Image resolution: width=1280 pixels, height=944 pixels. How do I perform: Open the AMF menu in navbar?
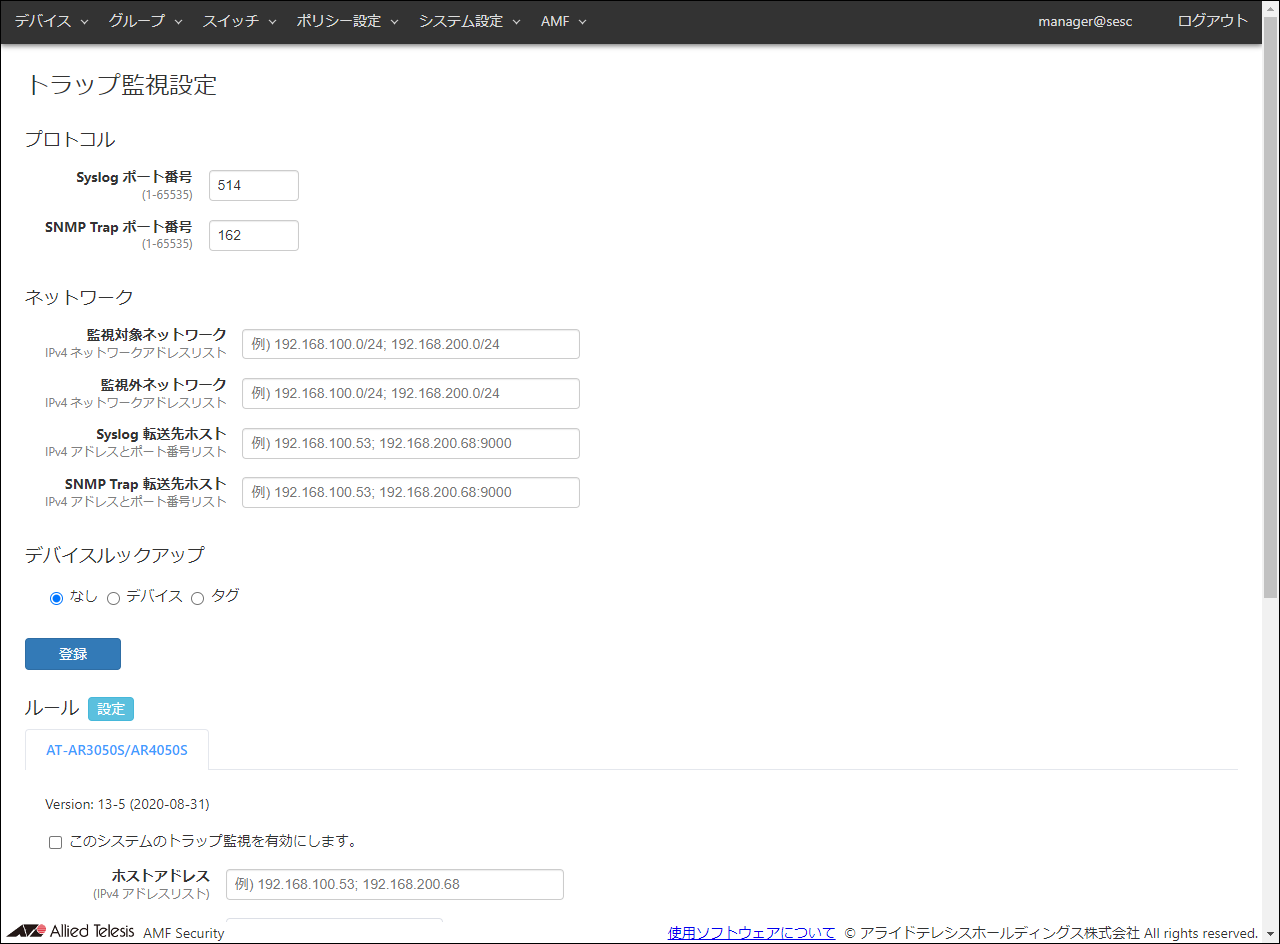point(563,21)
